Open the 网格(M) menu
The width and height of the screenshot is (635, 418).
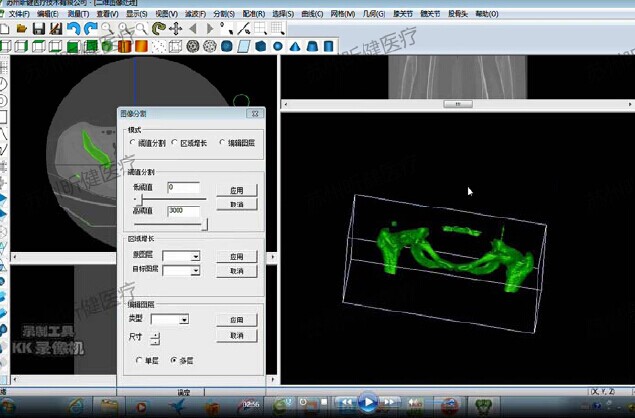[x=343, y=13]
